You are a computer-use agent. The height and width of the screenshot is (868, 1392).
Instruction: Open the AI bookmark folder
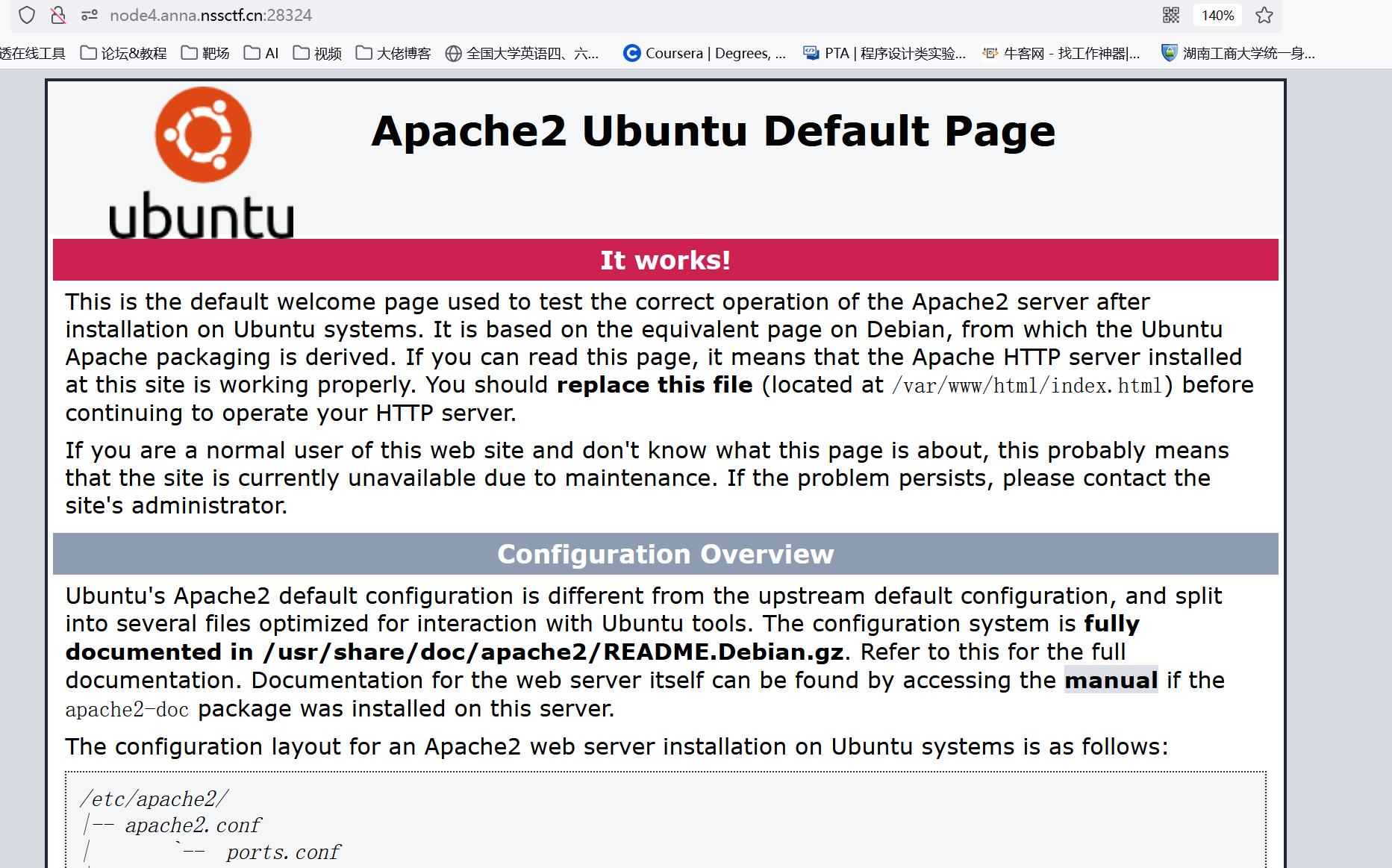point(261,53)
